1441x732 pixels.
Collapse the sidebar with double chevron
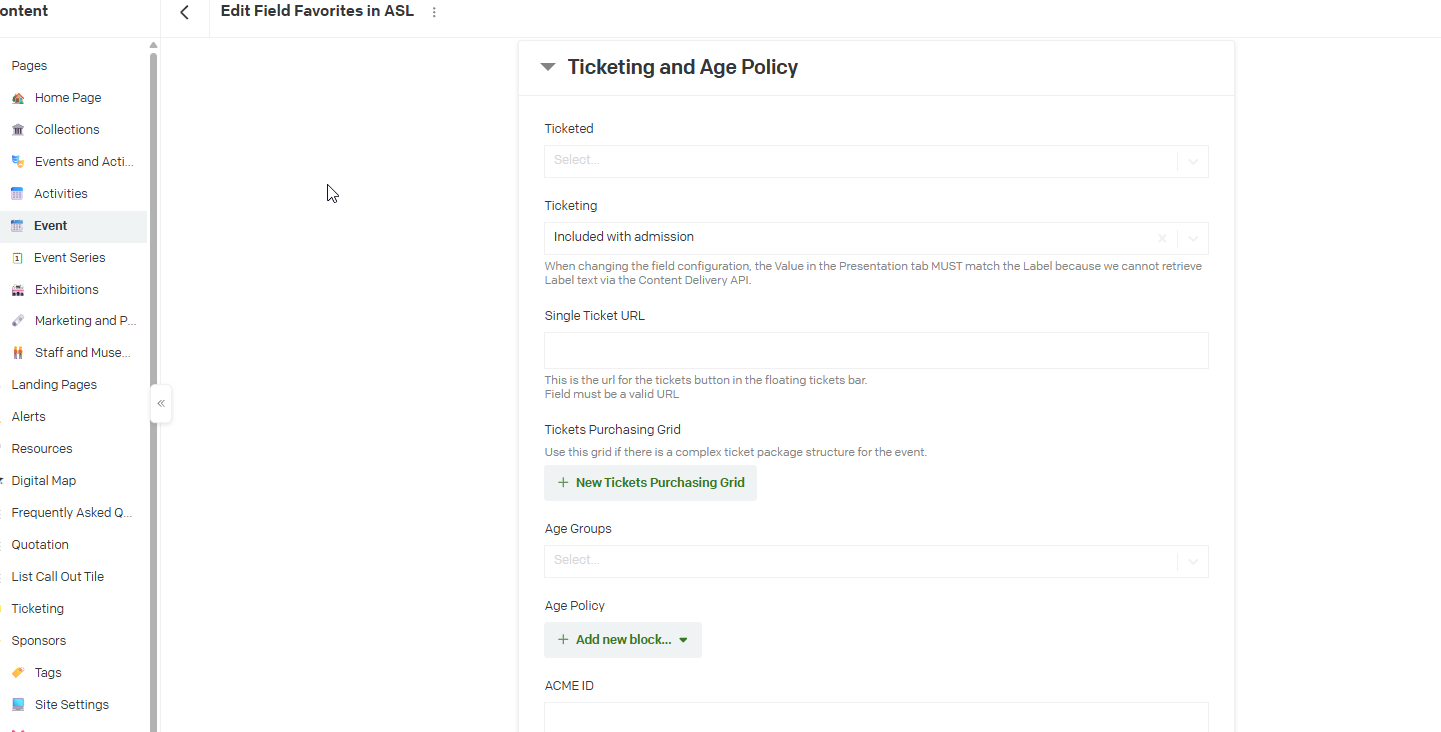pos(161,404)
